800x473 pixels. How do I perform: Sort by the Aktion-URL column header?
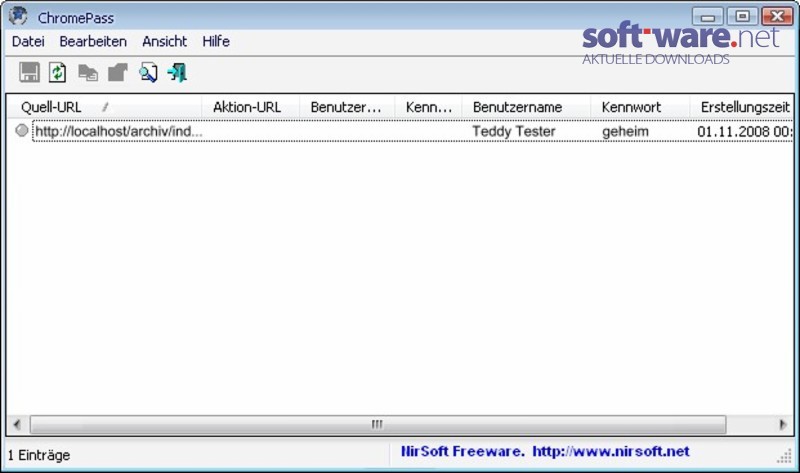(x=251, y=107)
